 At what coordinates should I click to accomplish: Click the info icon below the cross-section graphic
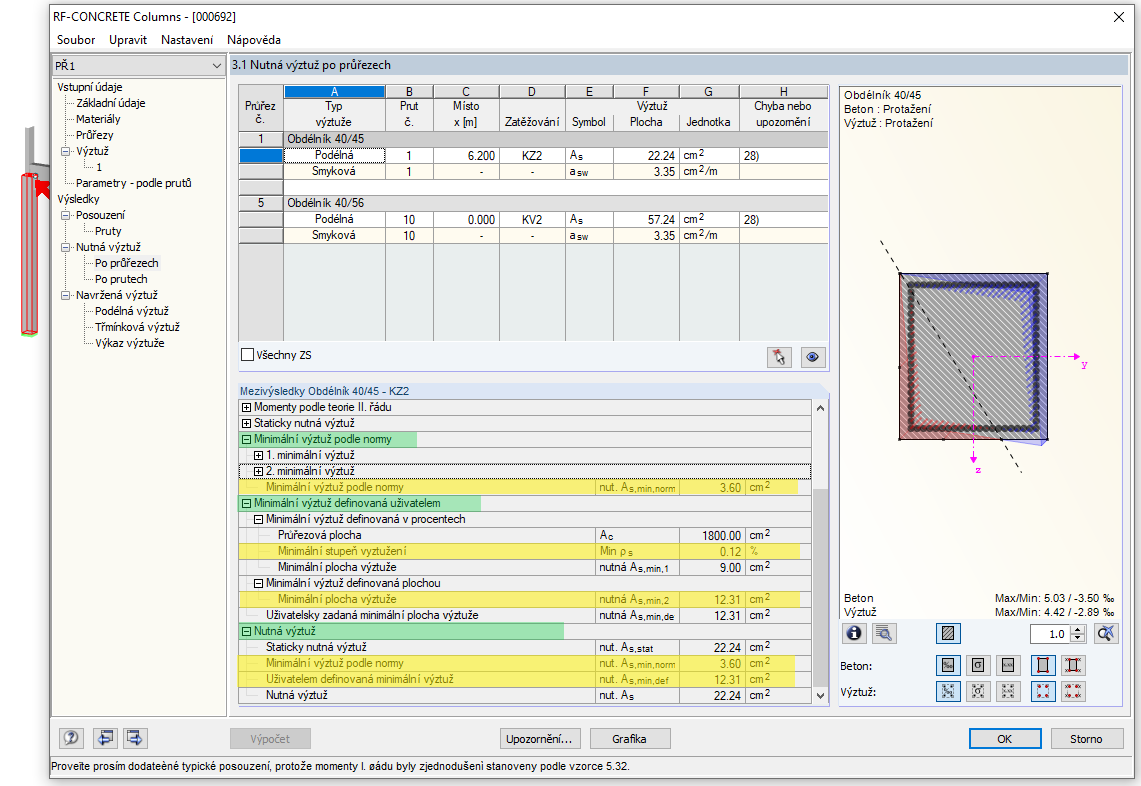854,633
